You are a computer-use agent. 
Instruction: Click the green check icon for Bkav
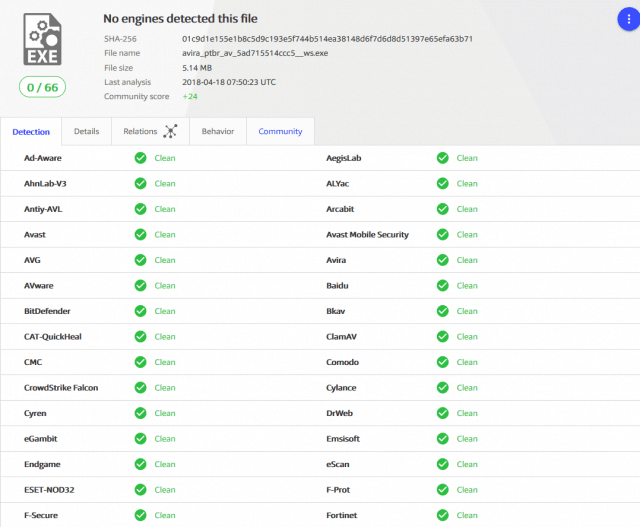pos(442,311)
